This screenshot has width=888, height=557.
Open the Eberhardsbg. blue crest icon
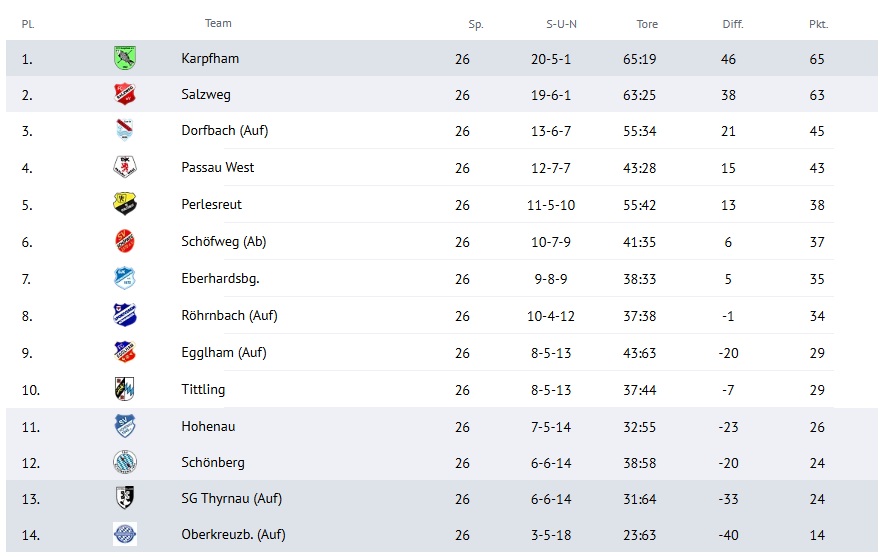click(x=125, y=278)
